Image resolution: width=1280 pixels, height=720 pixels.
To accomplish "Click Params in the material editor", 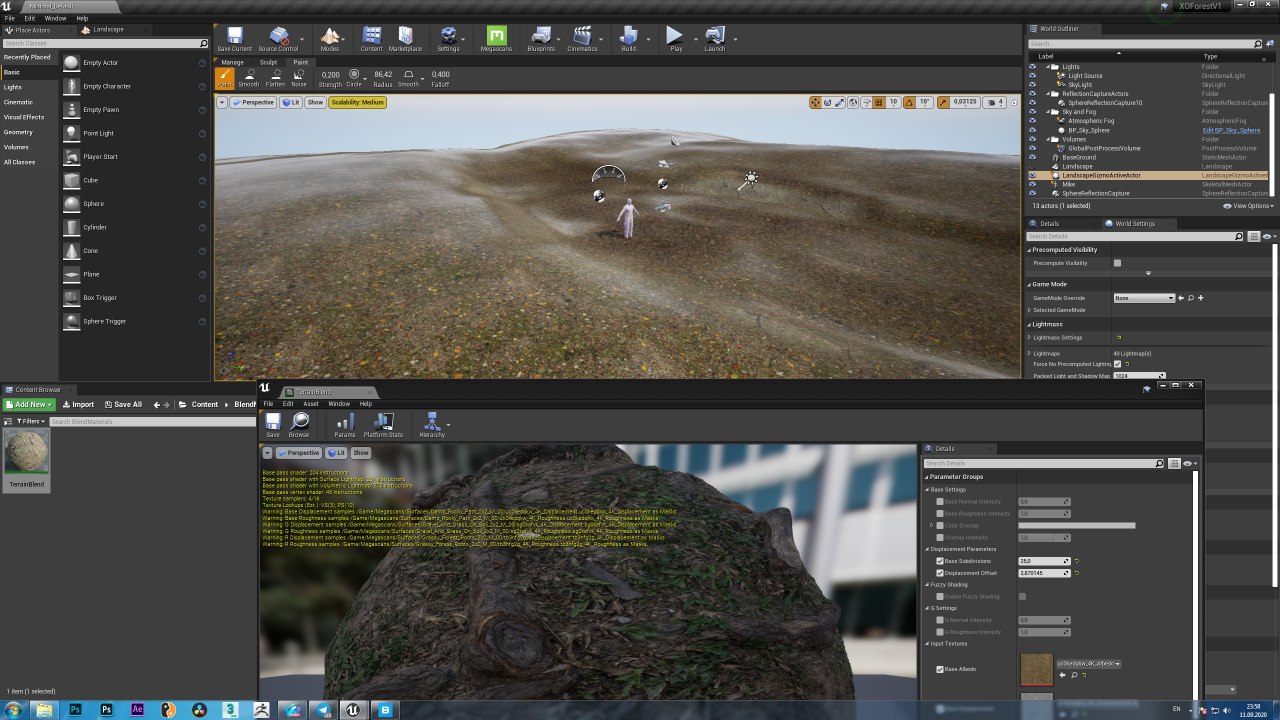I will [344, 425].
